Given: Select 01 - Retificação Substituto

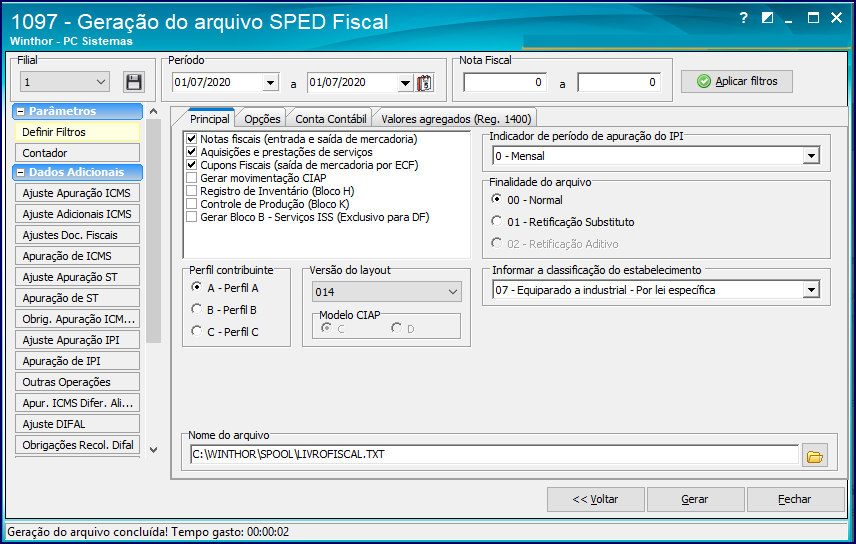Looking at the screenshot, I should [496, 221].
